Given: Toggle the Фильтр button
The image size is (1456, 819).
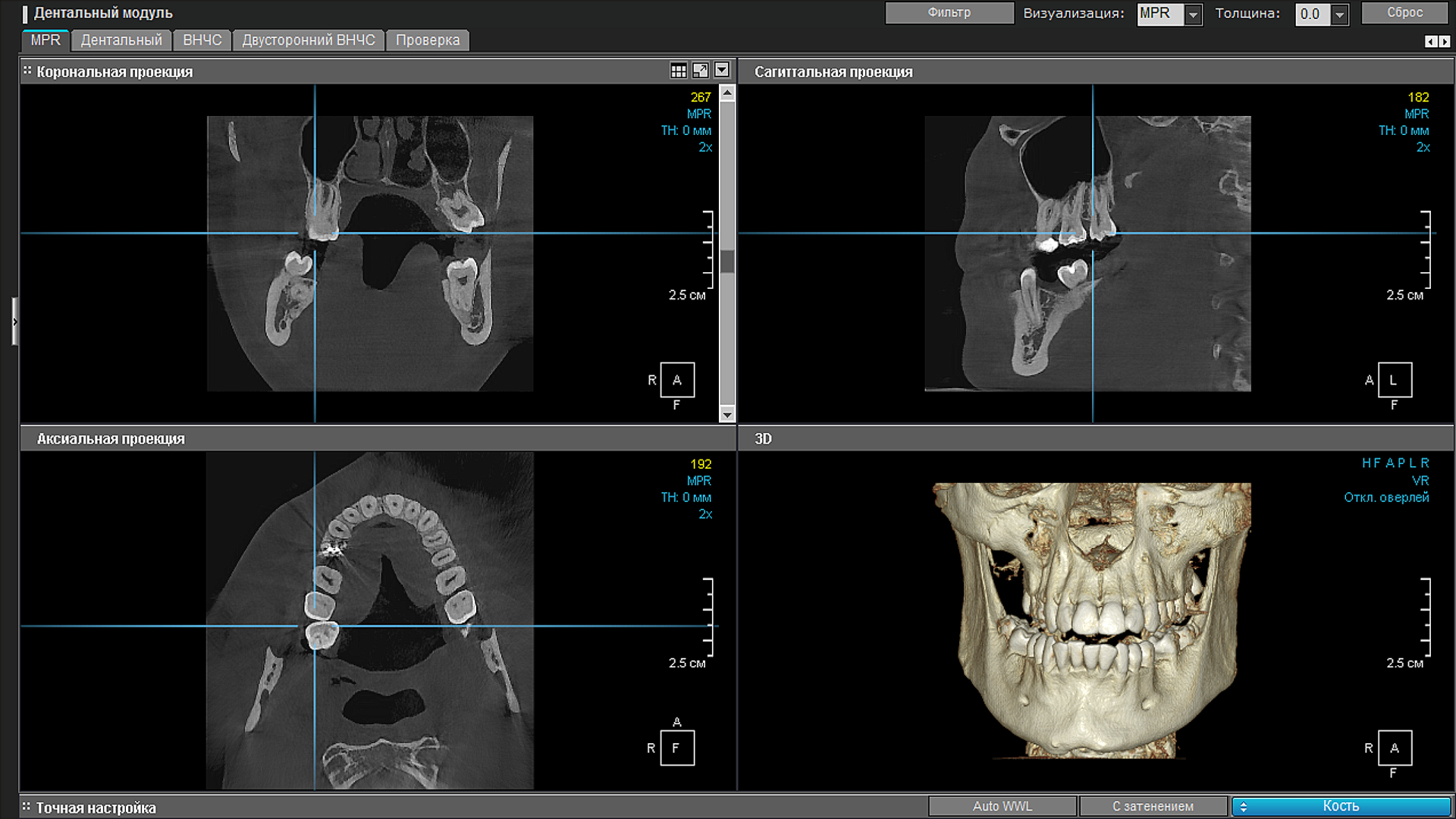Looking at the screenshot, I should coord(949,13).
